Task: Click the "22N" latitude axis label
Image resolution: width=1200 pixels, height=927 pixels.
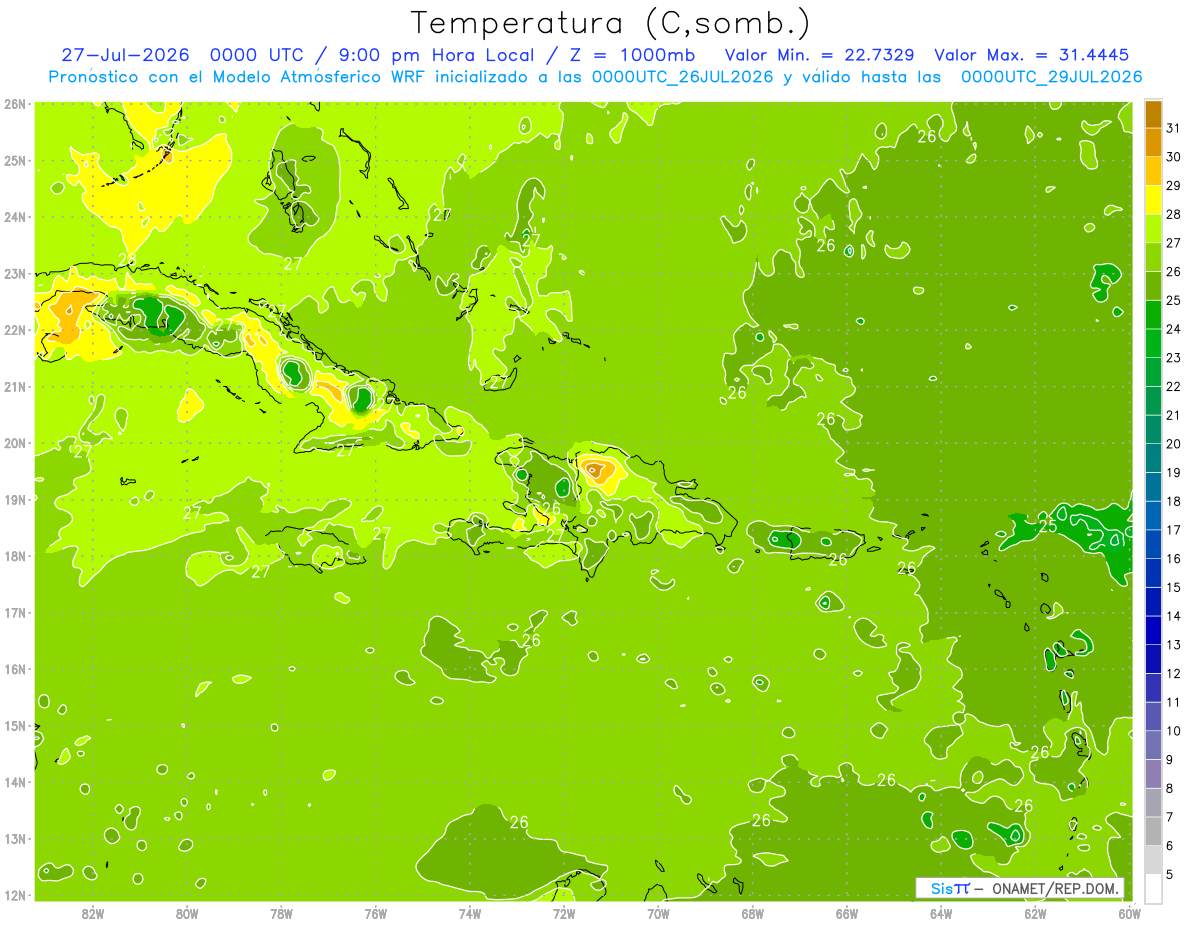Action: point(15,330)
